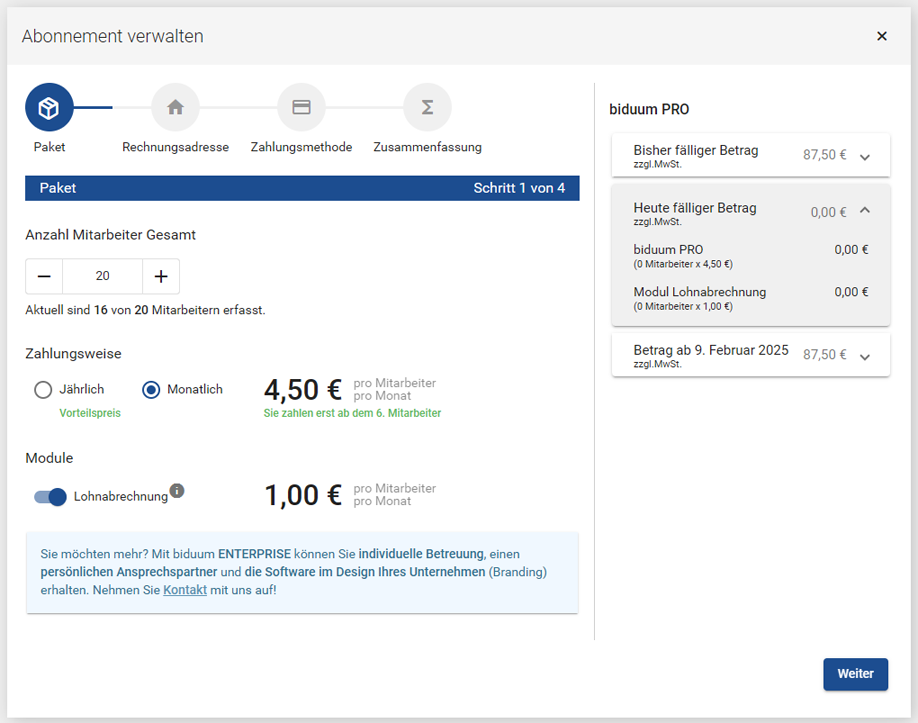The width and height of the screenshot is (918, 723).
Task: Click the Weiter button
Action: (855, 674)
